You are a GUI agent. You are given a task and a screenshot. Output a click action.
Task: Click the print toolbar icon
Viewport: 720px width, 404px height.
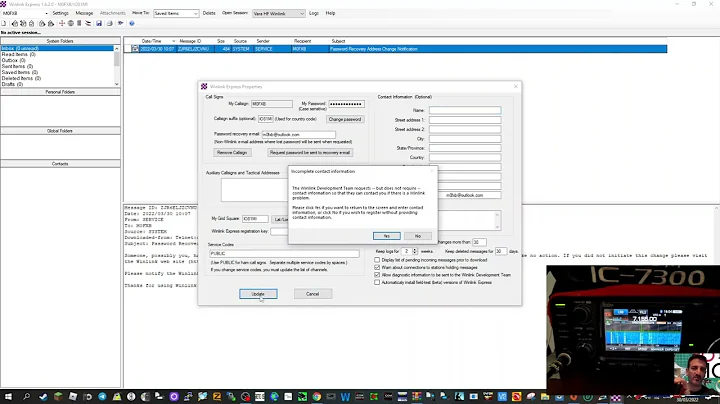click(x=109, y=23)
